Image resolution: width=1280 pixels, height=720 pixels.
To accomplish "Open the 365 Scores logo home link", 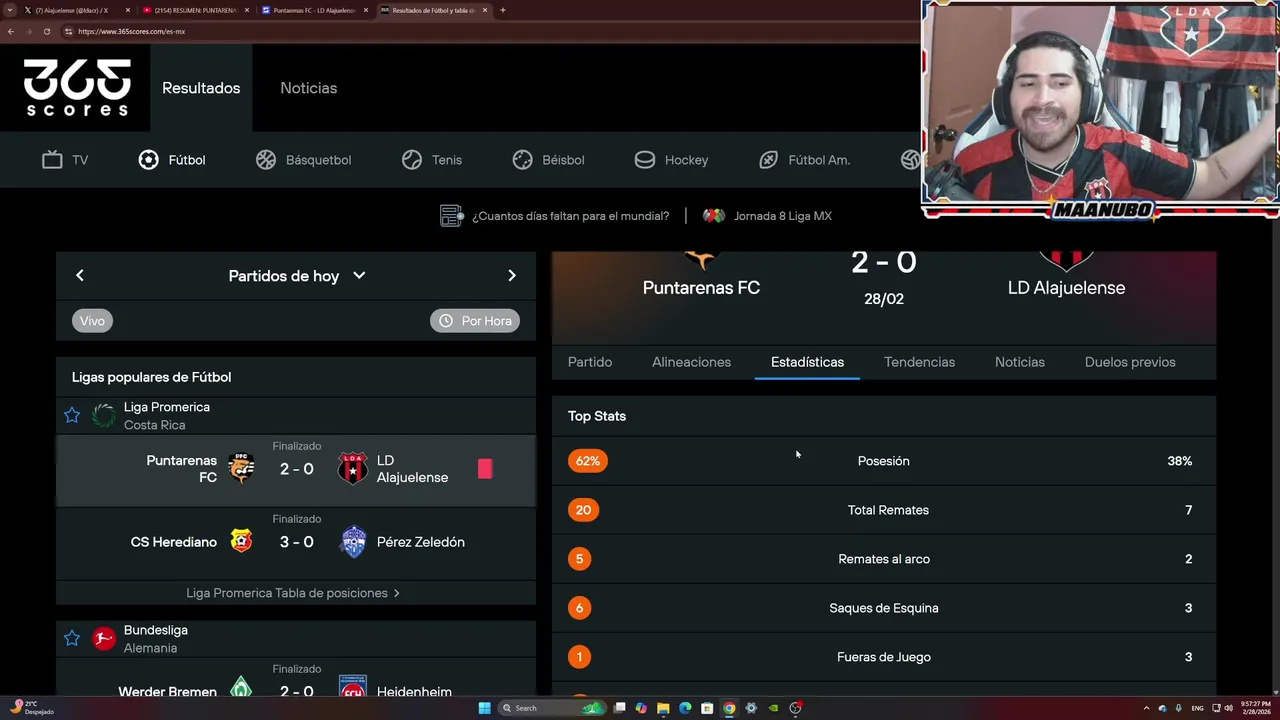I will click(77, 88).
